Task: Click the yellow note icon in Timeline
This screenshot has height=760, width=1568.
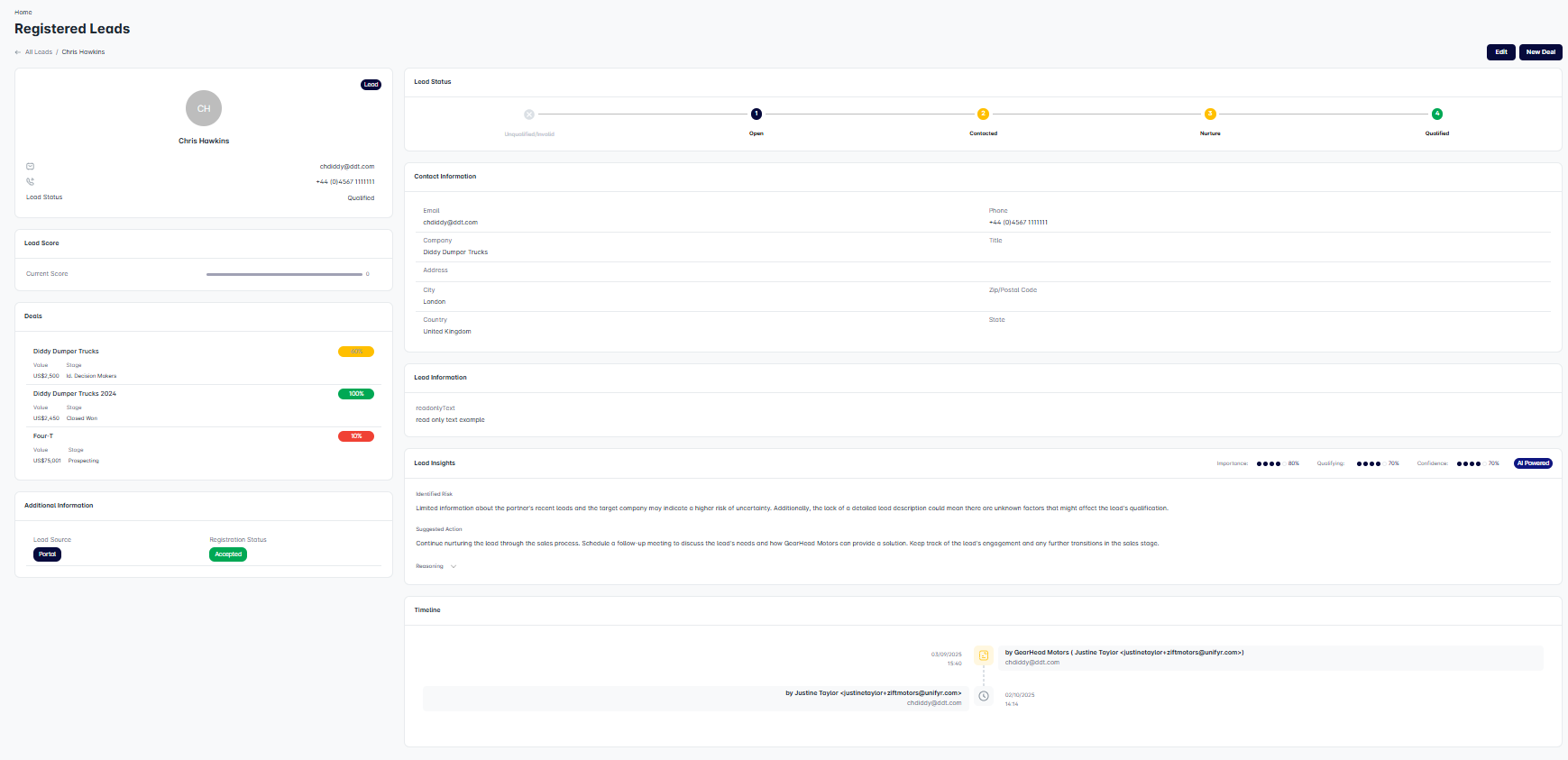Action: pos(984,655)
